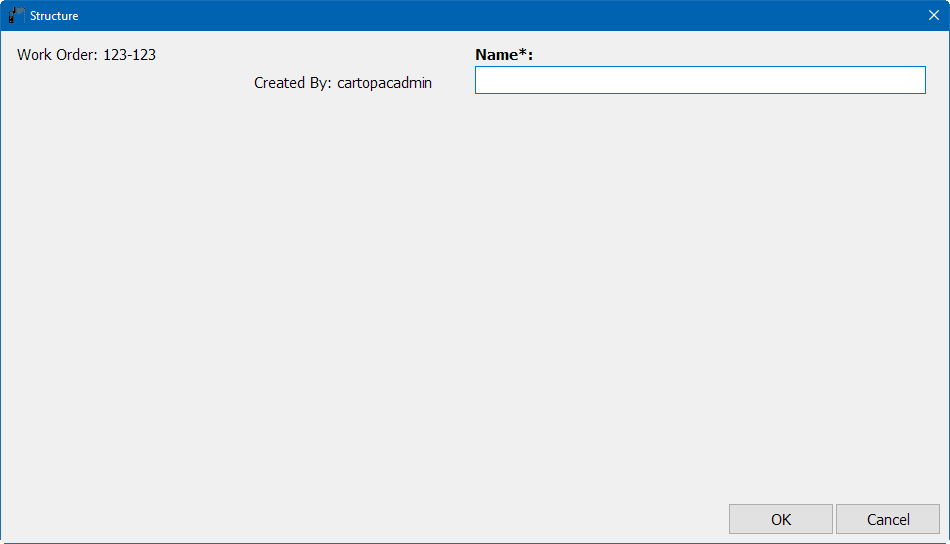Click the work order number 123-123
This screenshot has height=544, width=950.
coord(130,55)
